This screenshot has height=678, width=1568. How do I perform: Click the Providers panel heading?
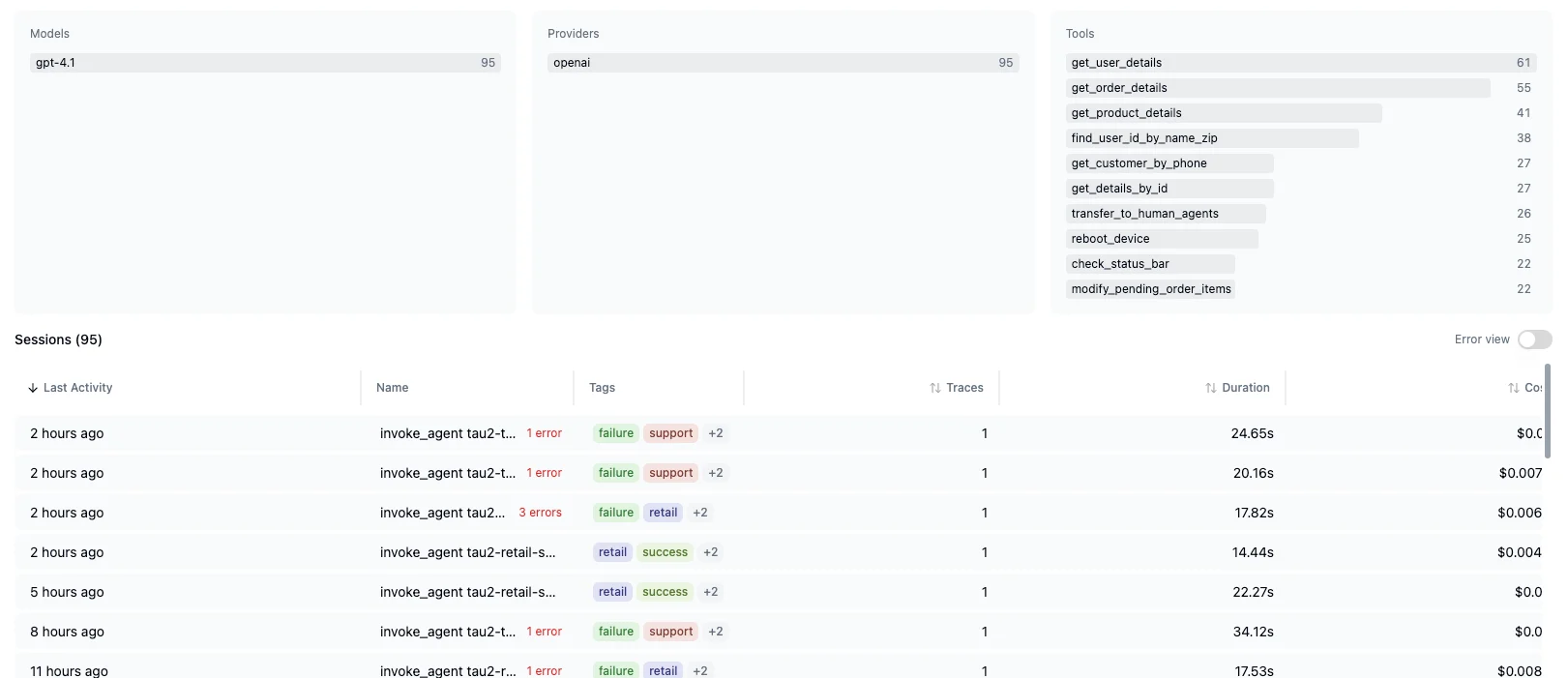click(x=574, y=34)
